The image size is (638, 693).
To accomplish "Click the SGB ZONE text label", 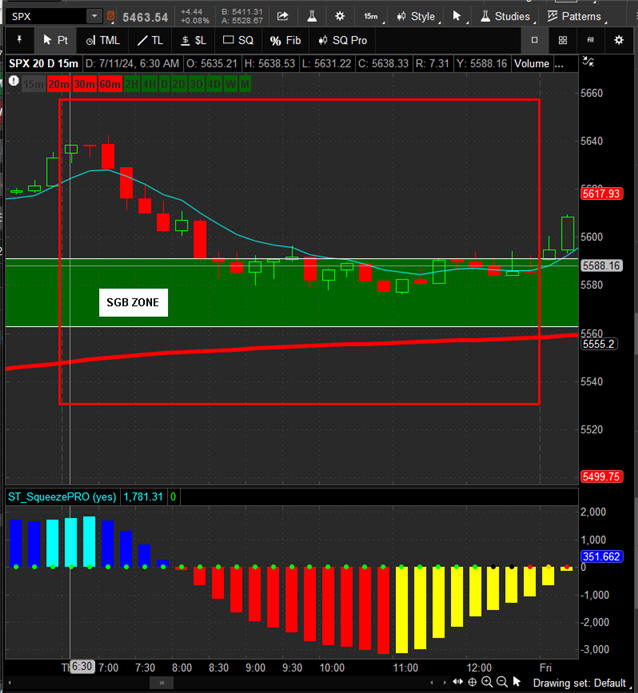I will click(133, 302).
